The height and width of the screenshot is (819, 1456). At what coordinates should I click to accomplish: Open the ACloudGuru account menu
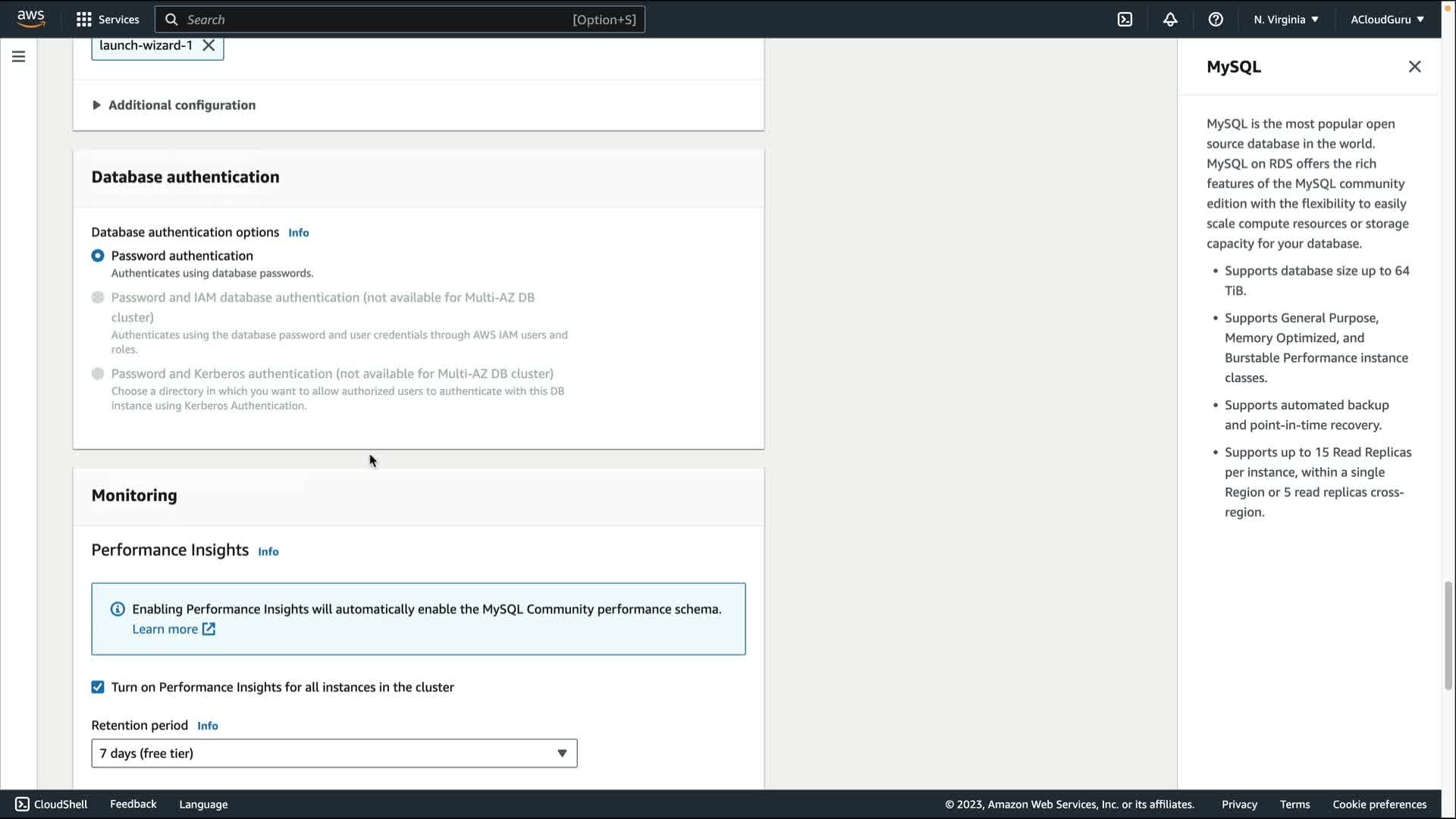1386,20
